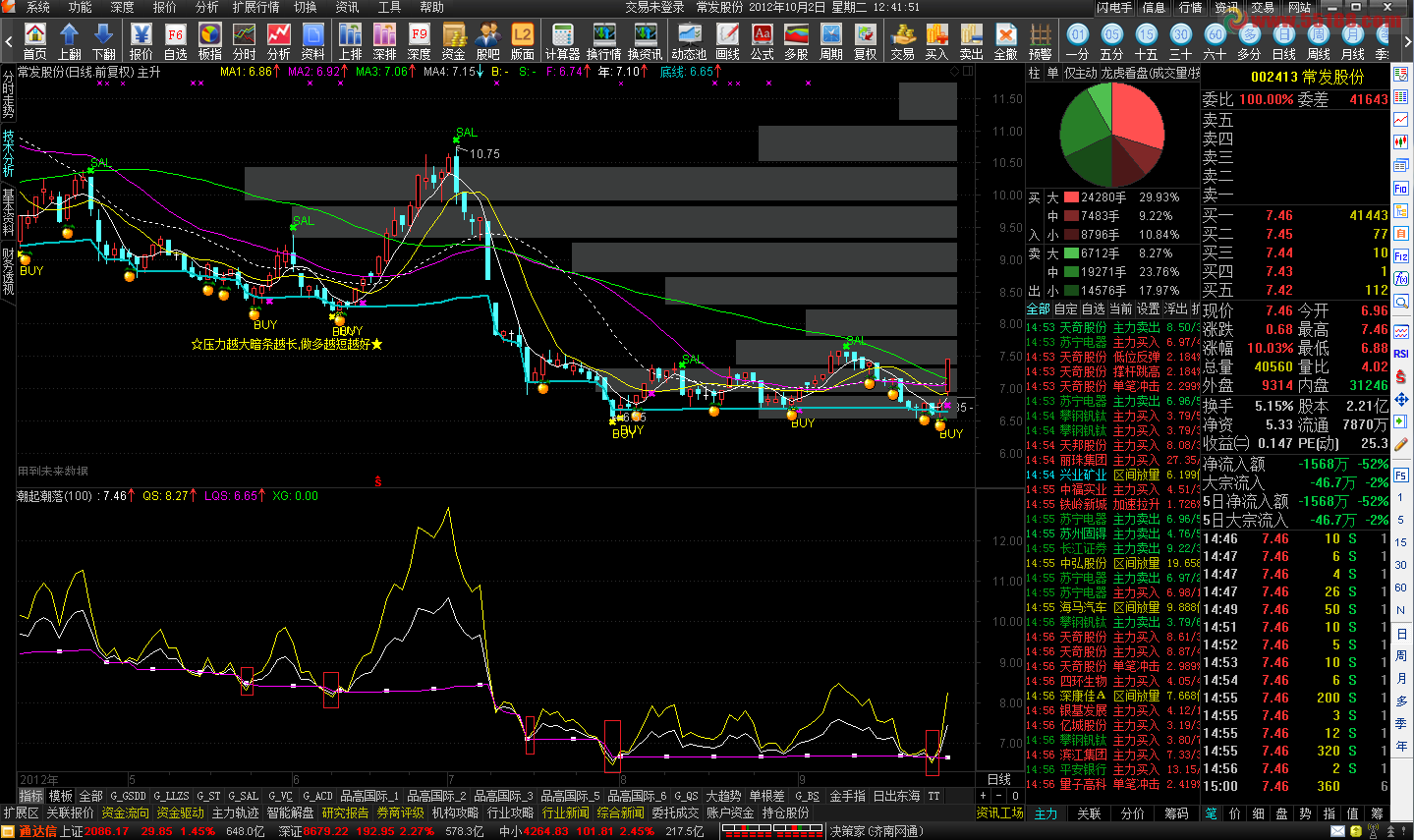The image size is (1414, 840).
Task: Click the 买入 buy icon
Action: [937, 41]
